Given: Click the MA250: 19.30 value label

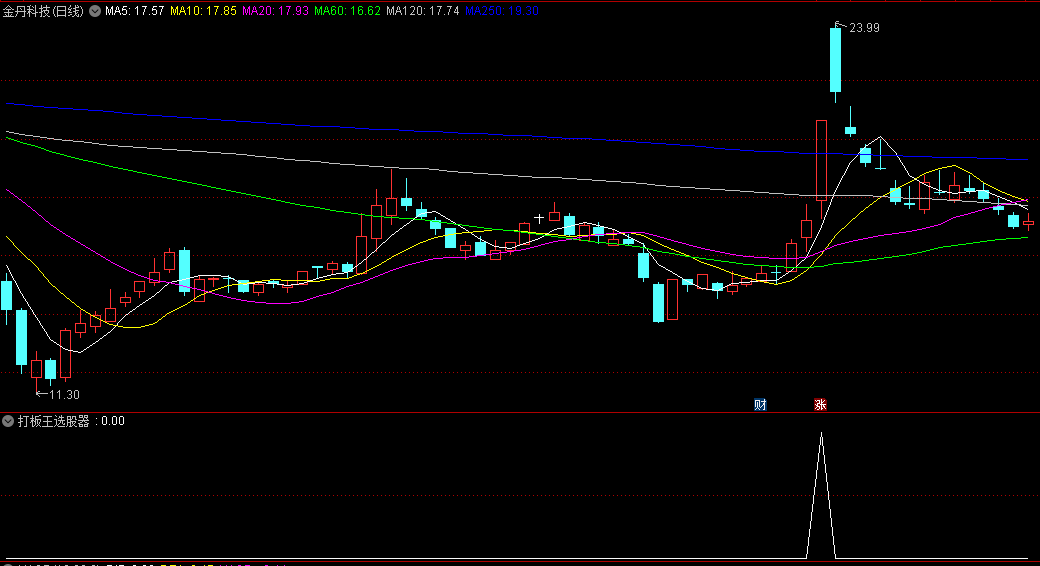Looking at the screenshot, I should [x=502, y=11].
